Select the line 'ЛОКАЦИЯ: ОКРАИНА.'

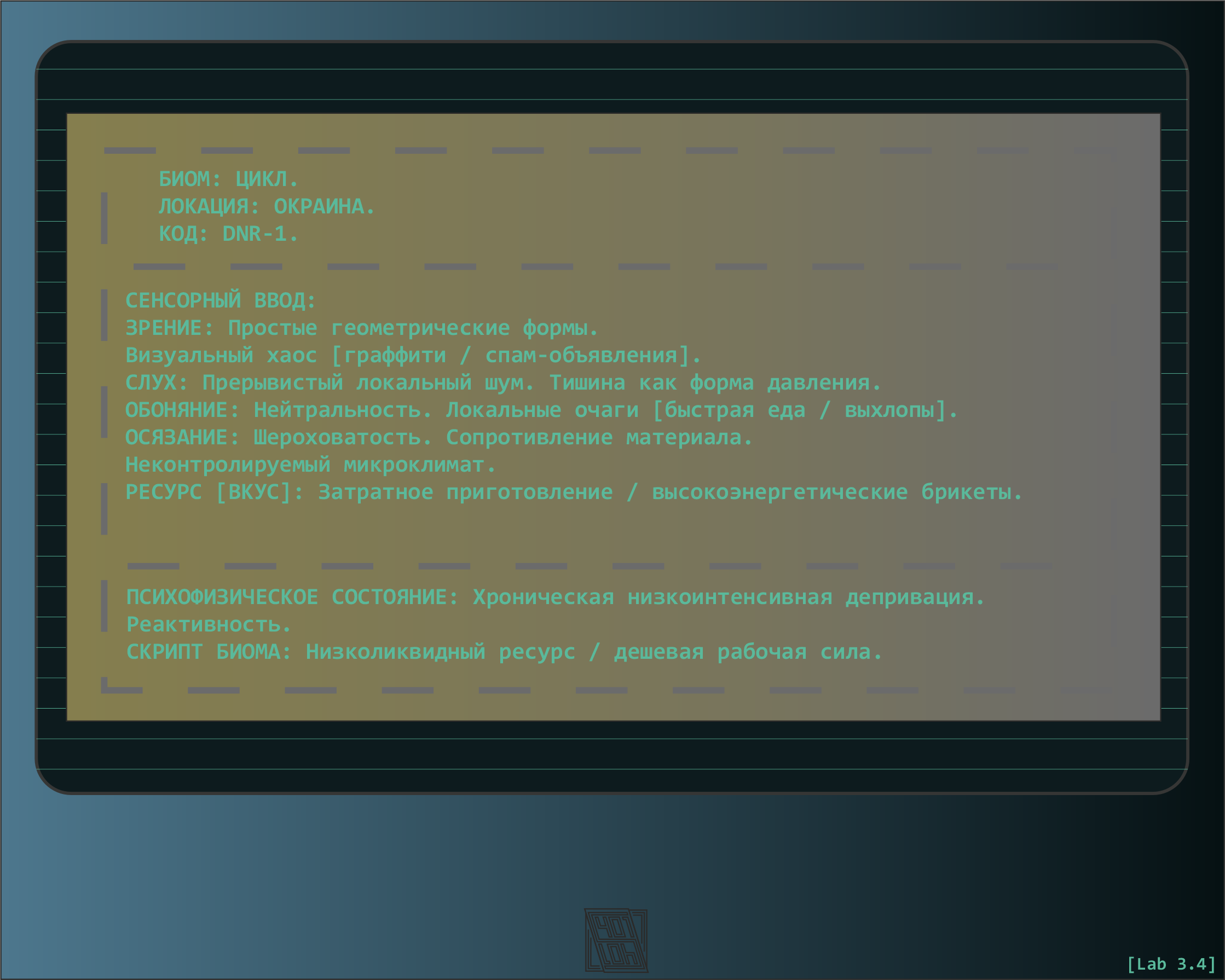(x=267, y=207)
